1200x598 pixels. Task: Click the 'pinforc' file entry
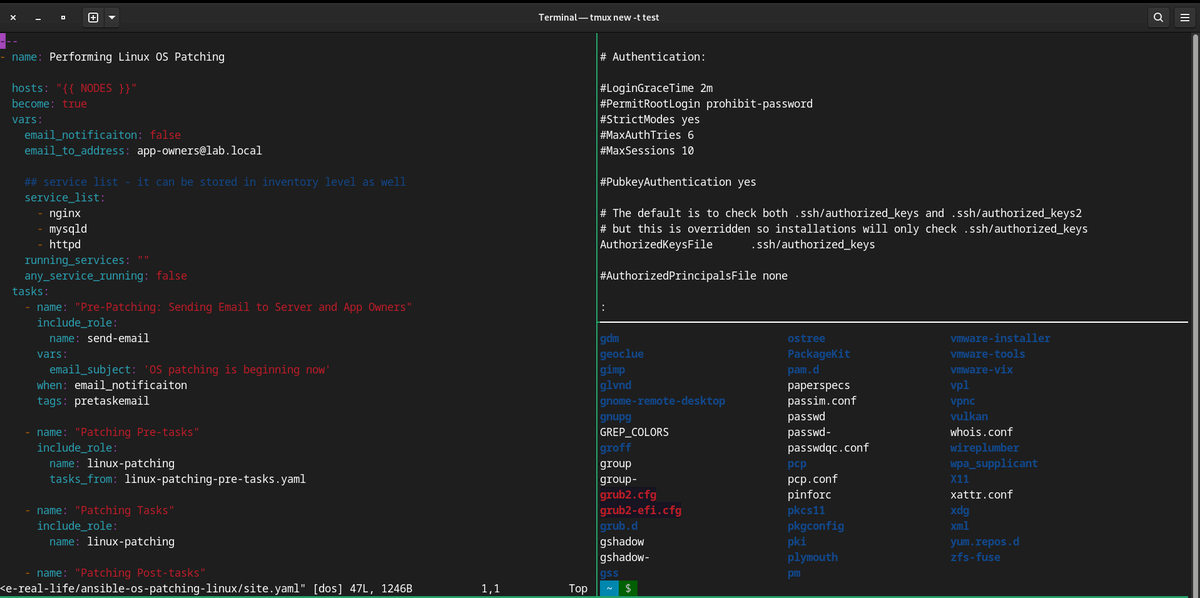810,495
